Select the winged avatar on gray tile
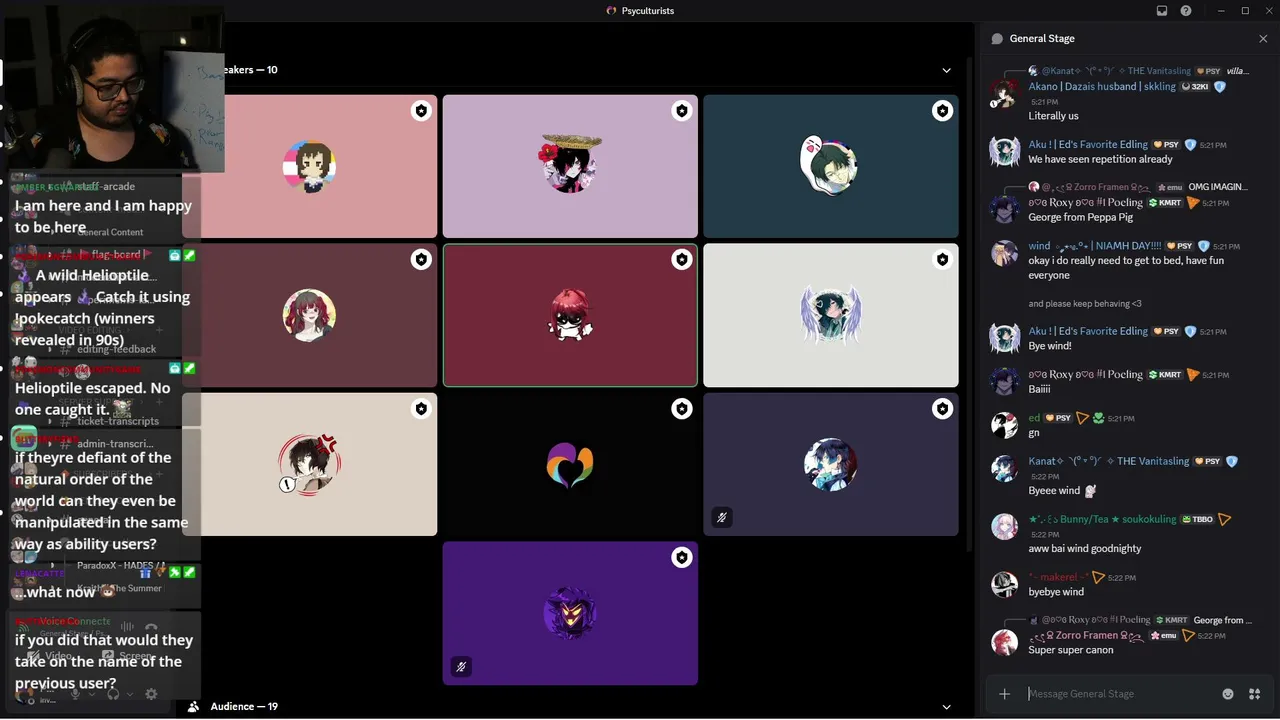Viewport: 1280px width, 720px height. click(x=830, y=315)
